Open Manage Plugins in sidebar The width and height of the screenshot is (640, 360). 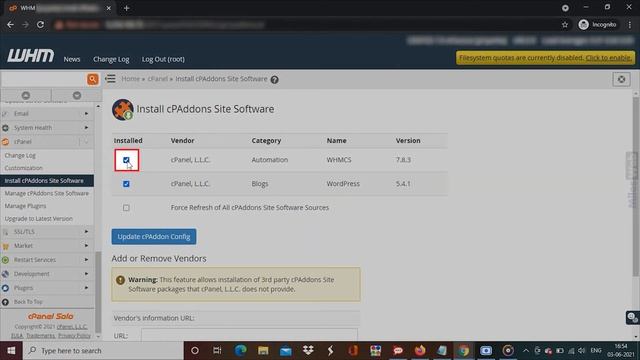[x=25, y=206]
